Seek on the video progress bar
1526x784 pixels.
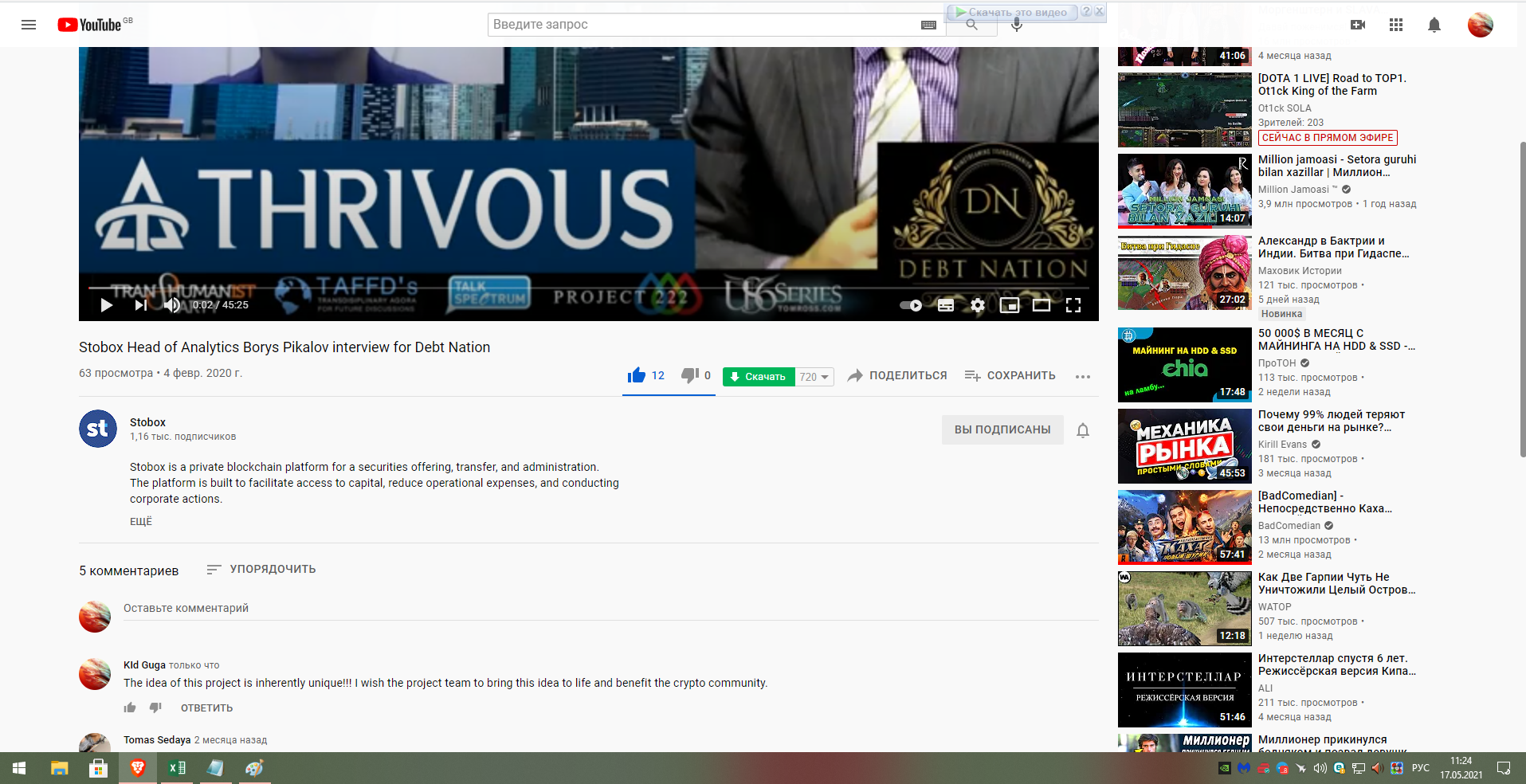click(x=589, y=288)
